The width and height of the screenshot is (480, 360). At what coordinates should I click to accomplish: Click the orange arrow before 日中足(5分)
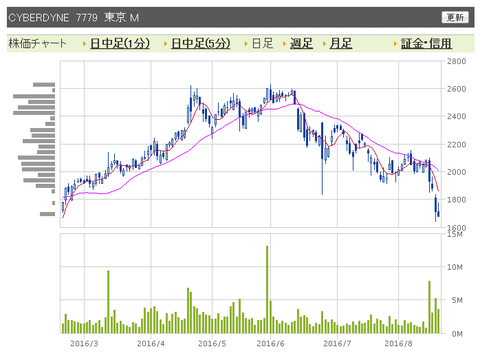(x=165, y=44)
